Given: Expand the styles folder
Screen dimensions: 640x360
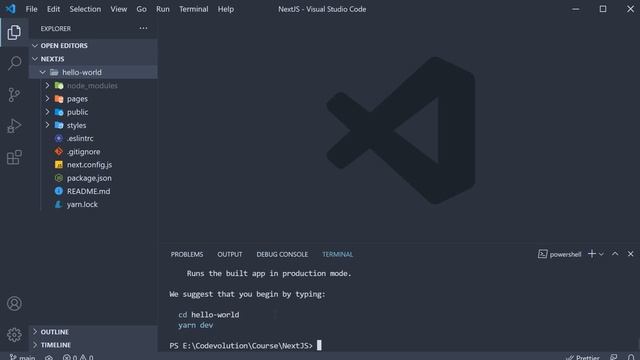Looking at the screenshot, I should [x=93, y=125].
